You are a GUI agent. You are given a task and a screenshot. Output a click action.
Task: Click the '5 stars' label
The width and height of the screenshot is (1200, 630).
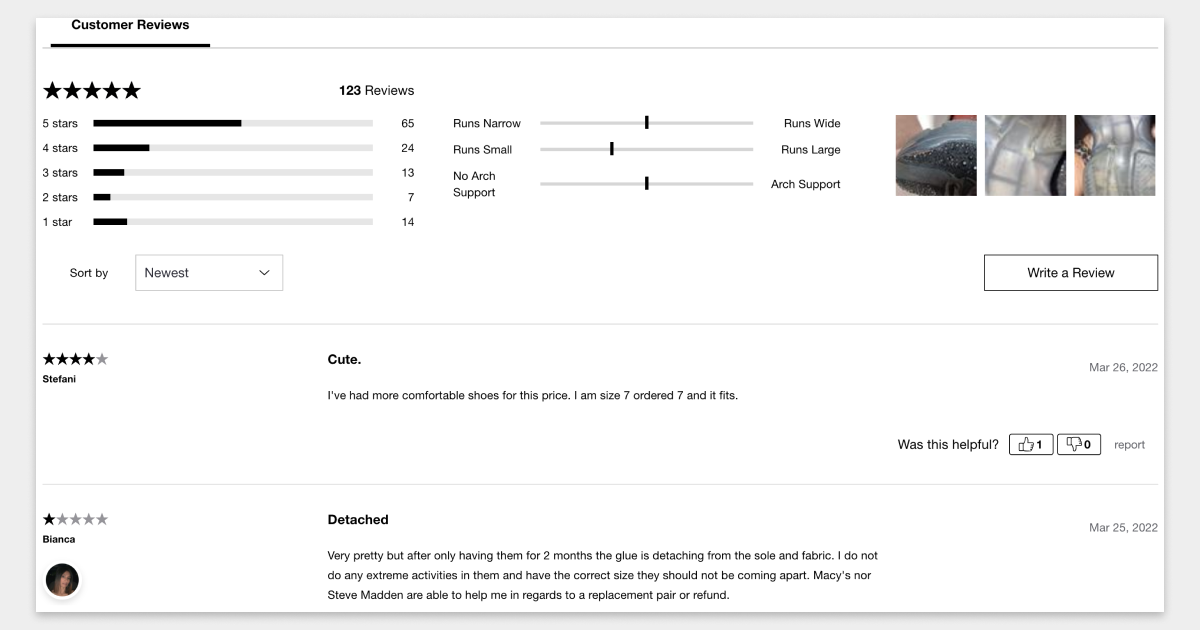pyautogui.click(x=60, y=124)
